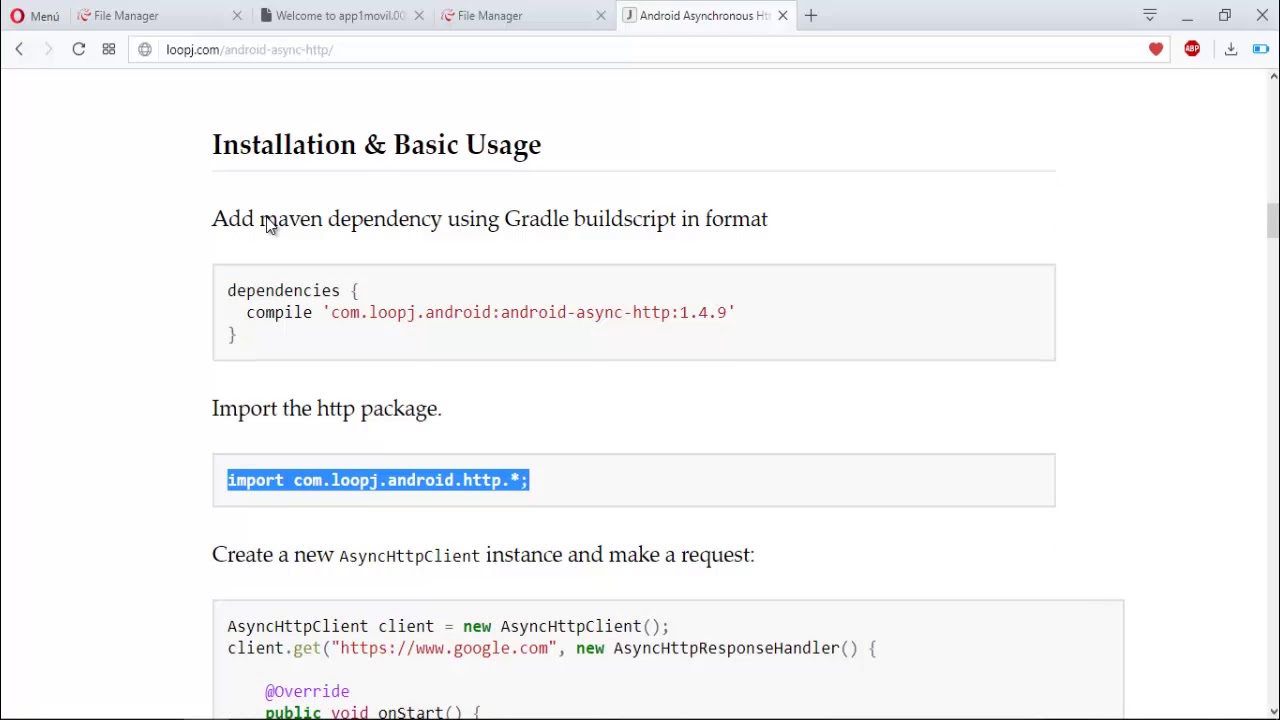Open the Opera Menú button
This screenshot has width=1280, height=720.
coord(34,16)
